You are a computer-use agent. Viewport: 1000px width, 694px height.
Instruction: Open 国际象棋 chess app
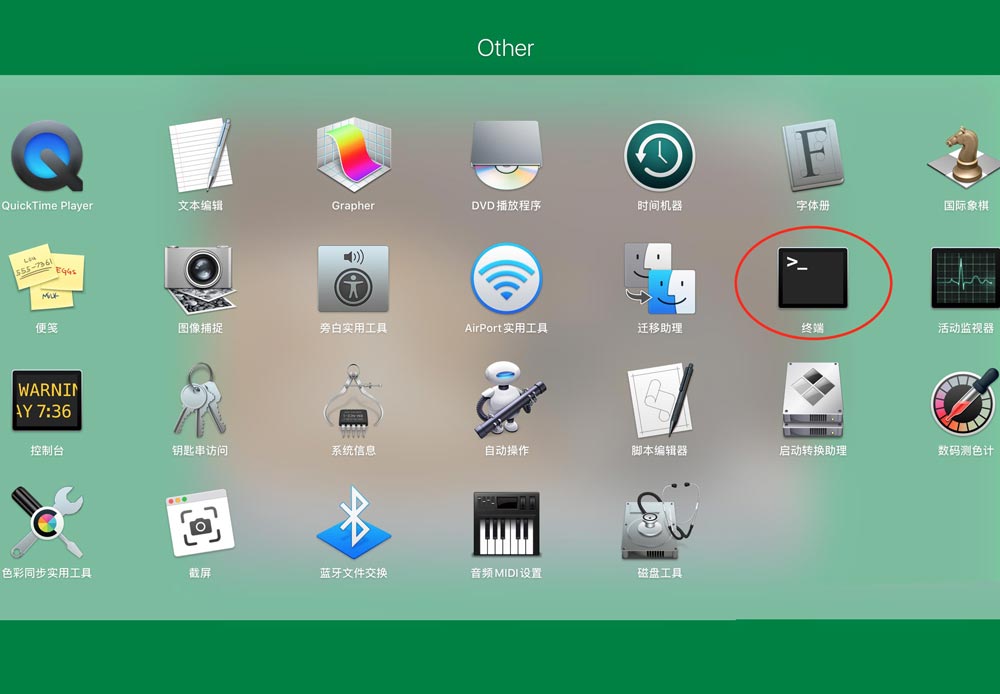(x=966, y=155)
